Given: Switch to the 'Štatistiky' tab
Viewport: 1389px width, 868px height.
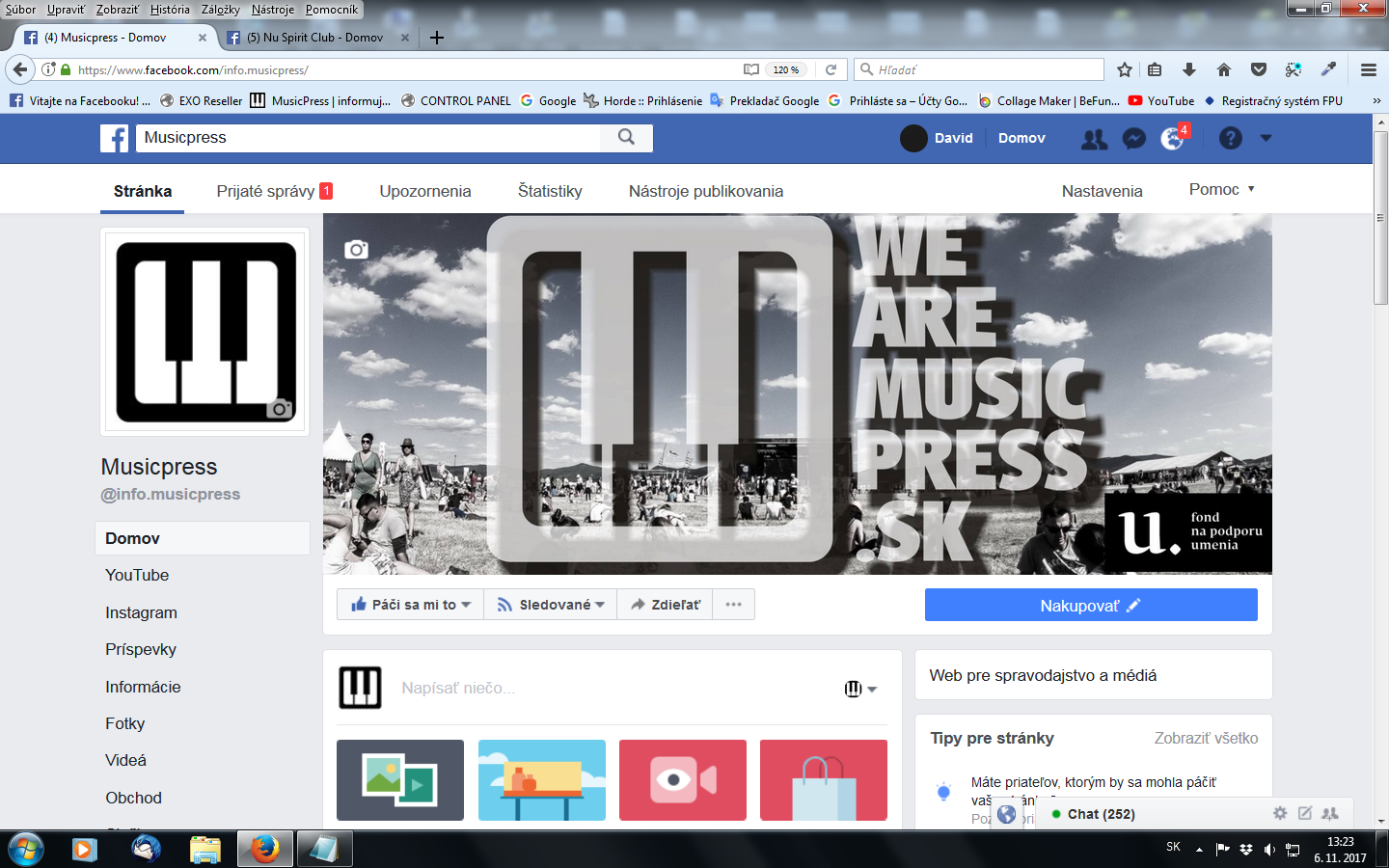Looking at the screenshot, I should (x=550, y=191).
